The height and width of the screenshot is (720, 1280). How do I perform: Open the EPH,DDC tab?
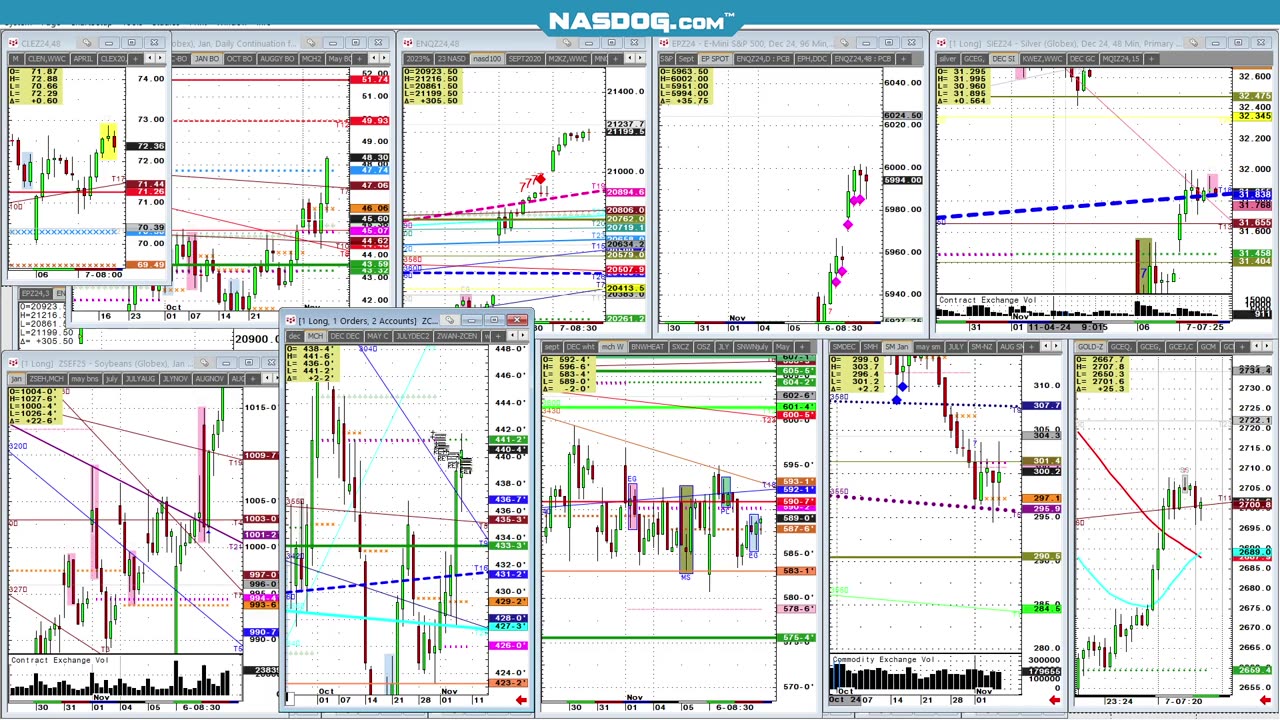(x=812, y=59)
